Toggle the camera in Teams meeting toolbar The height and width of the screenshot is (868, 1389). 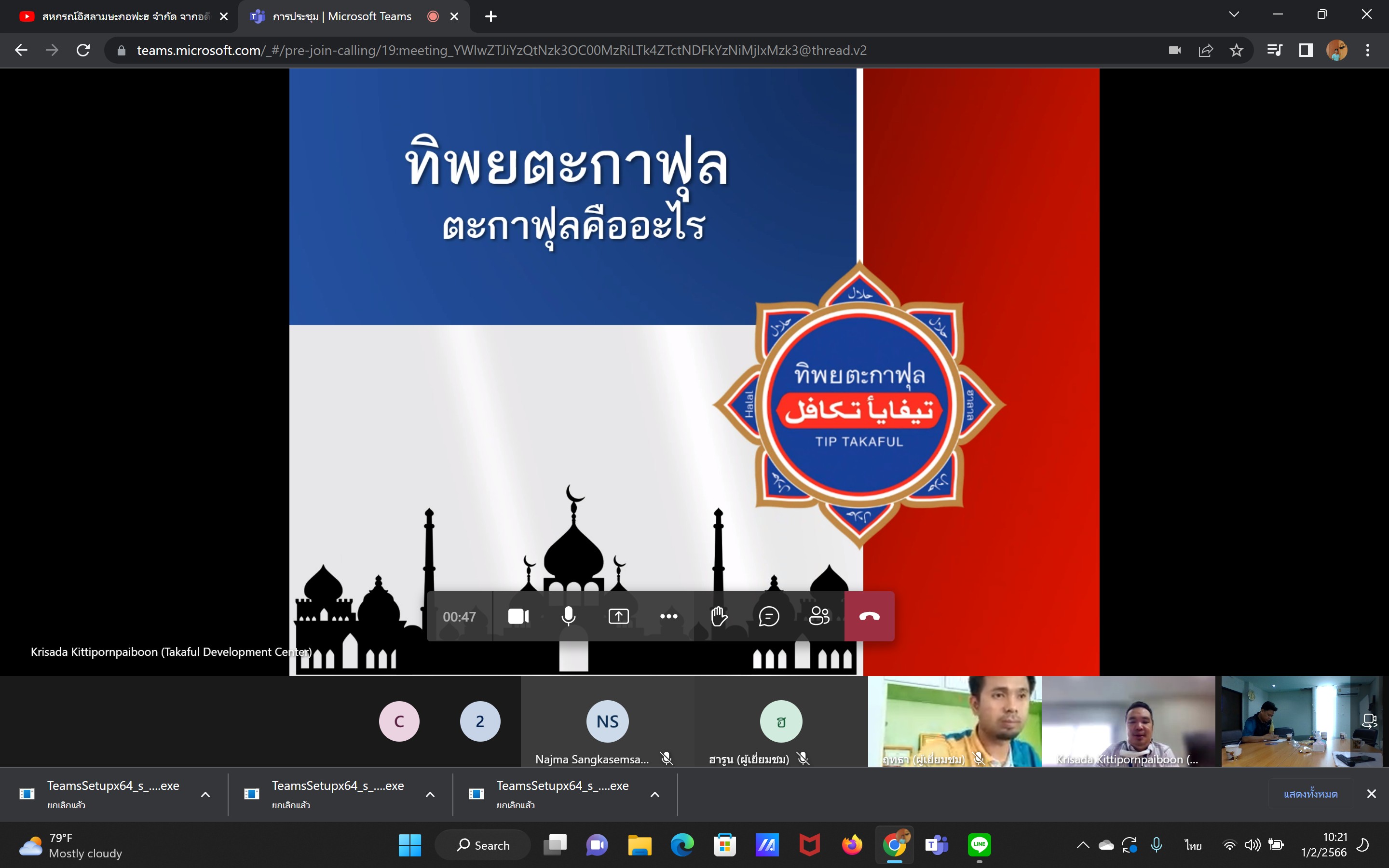click(518, 617)
